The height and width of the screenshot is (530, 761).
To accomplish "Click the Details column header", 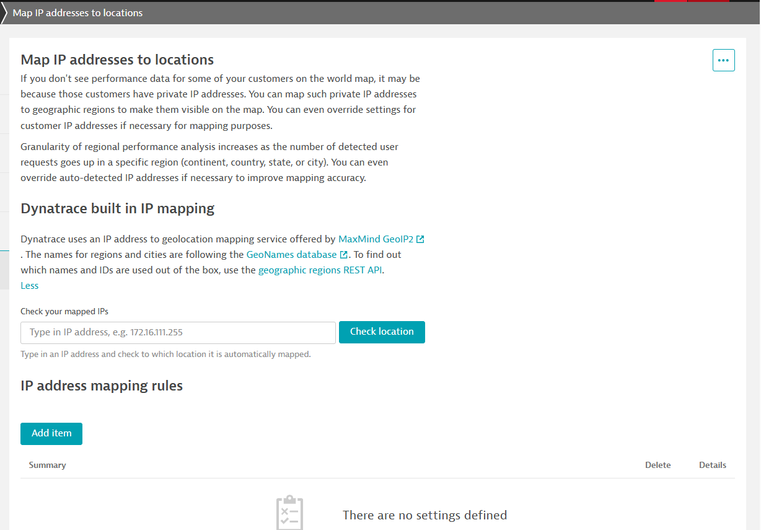I will (x=712, y=465).
